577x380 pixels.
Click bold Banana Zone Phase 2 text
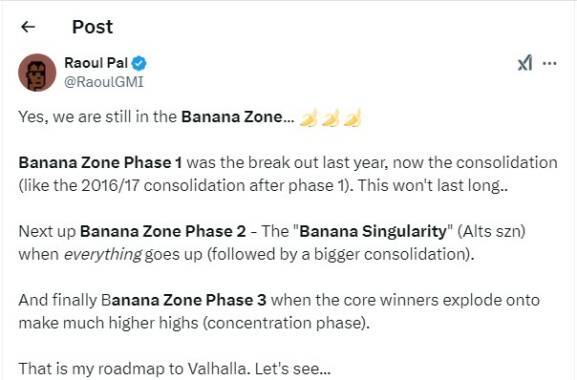163,231
